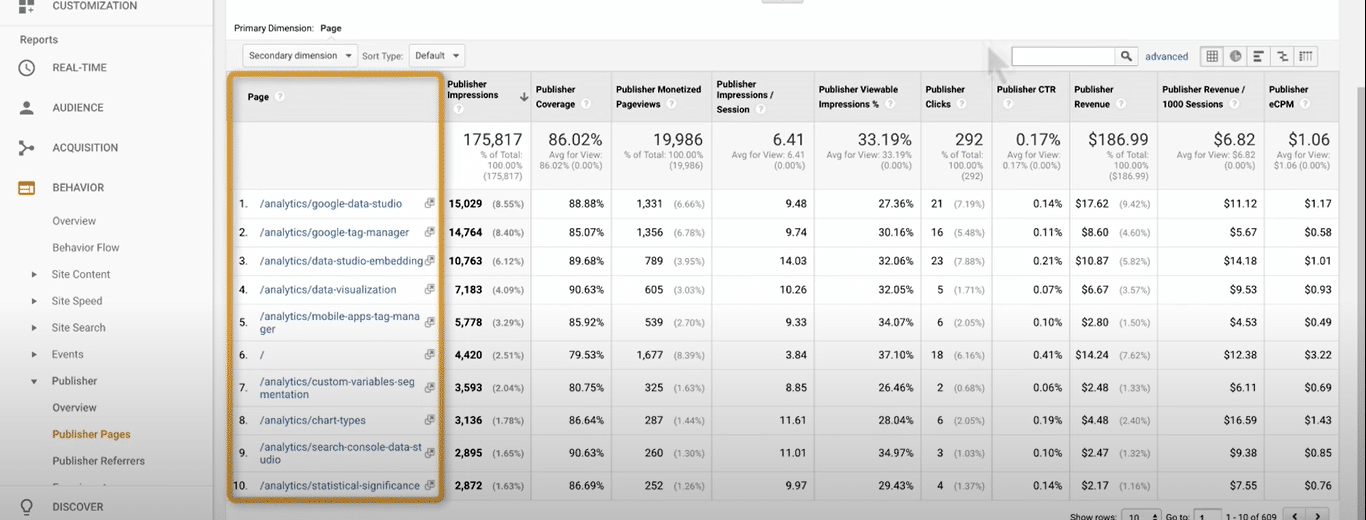Switch to Performance bar view
The width and height of the screenshot is (1366, 520).
[1258, 56]
